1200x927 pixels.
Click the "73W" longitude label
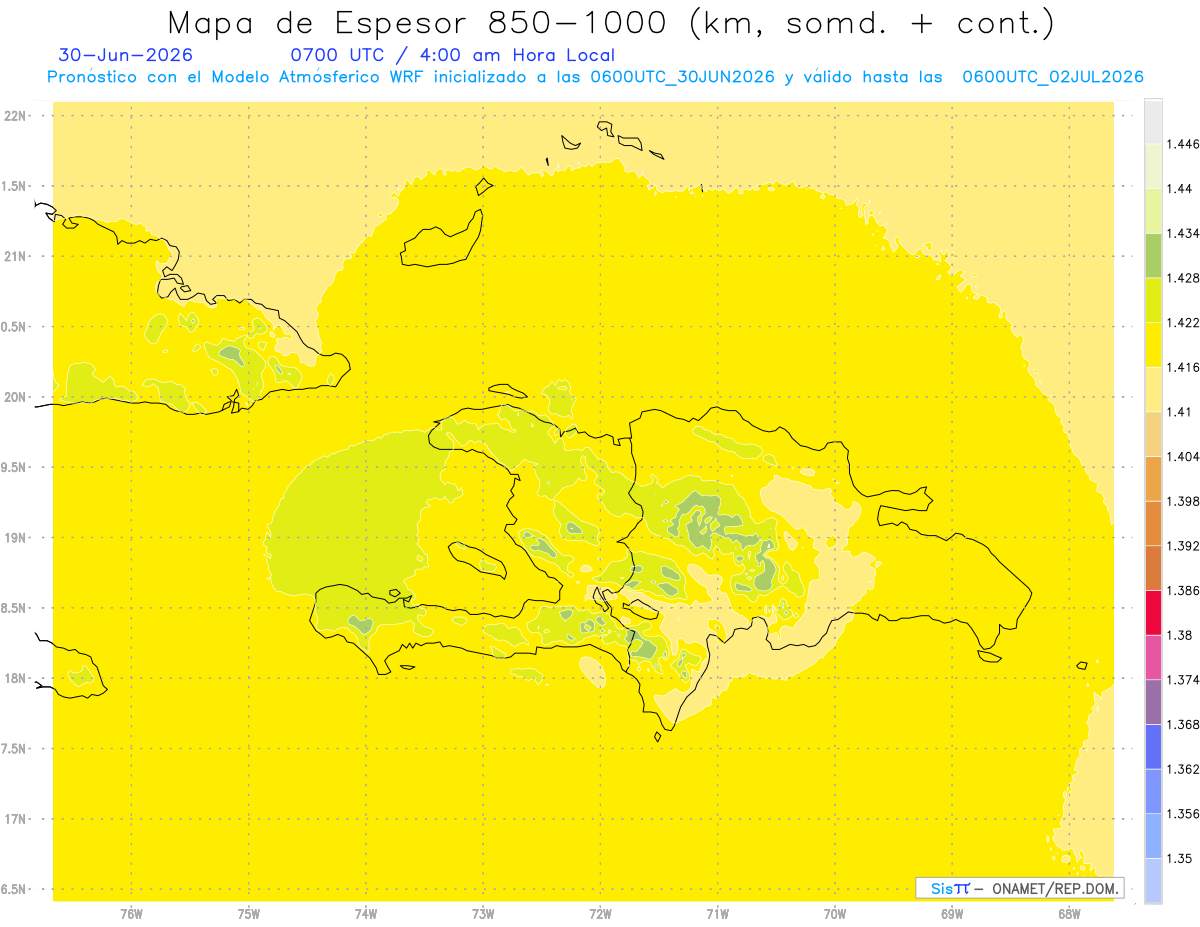(x=483, y=914)
